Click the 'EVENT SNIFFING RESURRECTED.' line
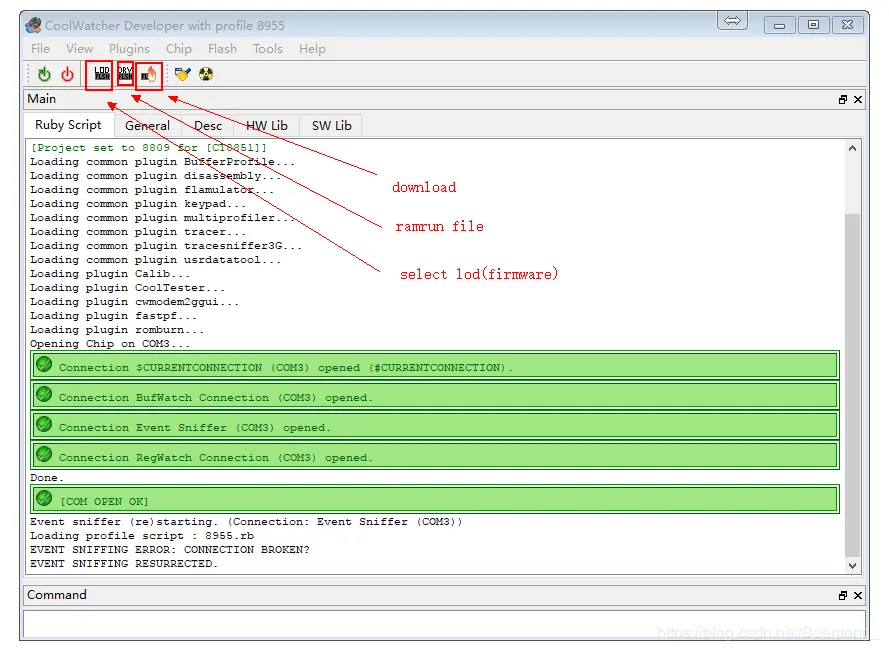Screen dimensions: 889x651 pos(124,564)
